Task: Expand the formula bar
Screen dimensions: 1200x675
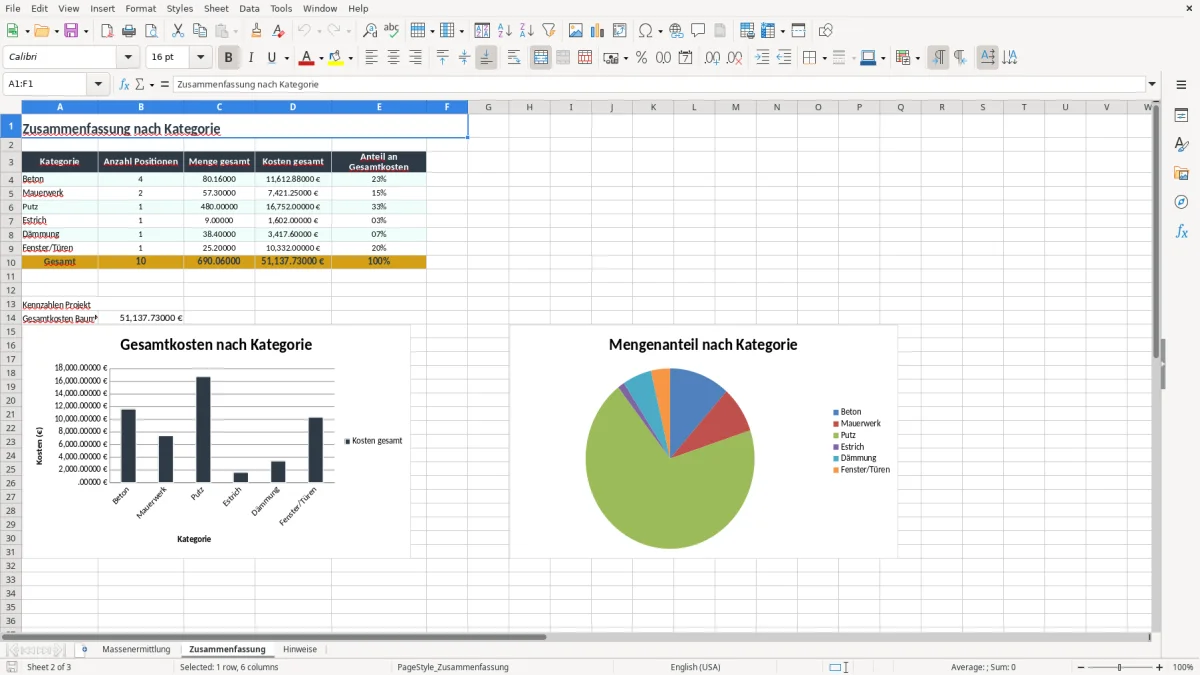Action: click(x=1152, y=85)
